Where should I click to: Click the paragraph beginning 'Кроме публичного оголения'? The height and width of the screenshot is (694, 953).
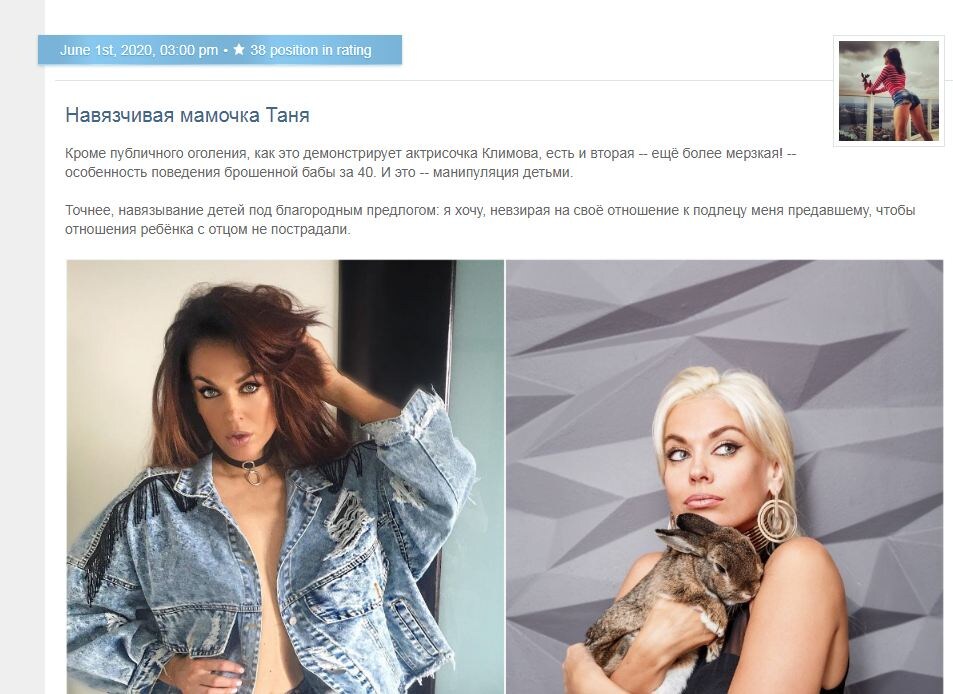coord(430,163)
